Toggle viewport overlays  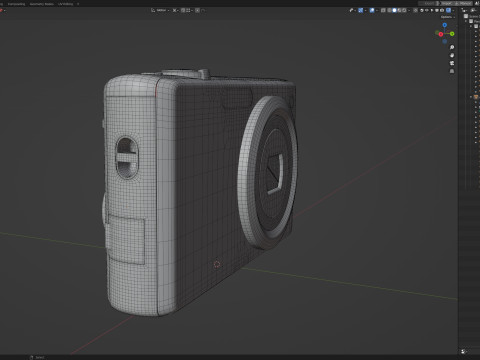pyautogui.click(x=372, y=10)
